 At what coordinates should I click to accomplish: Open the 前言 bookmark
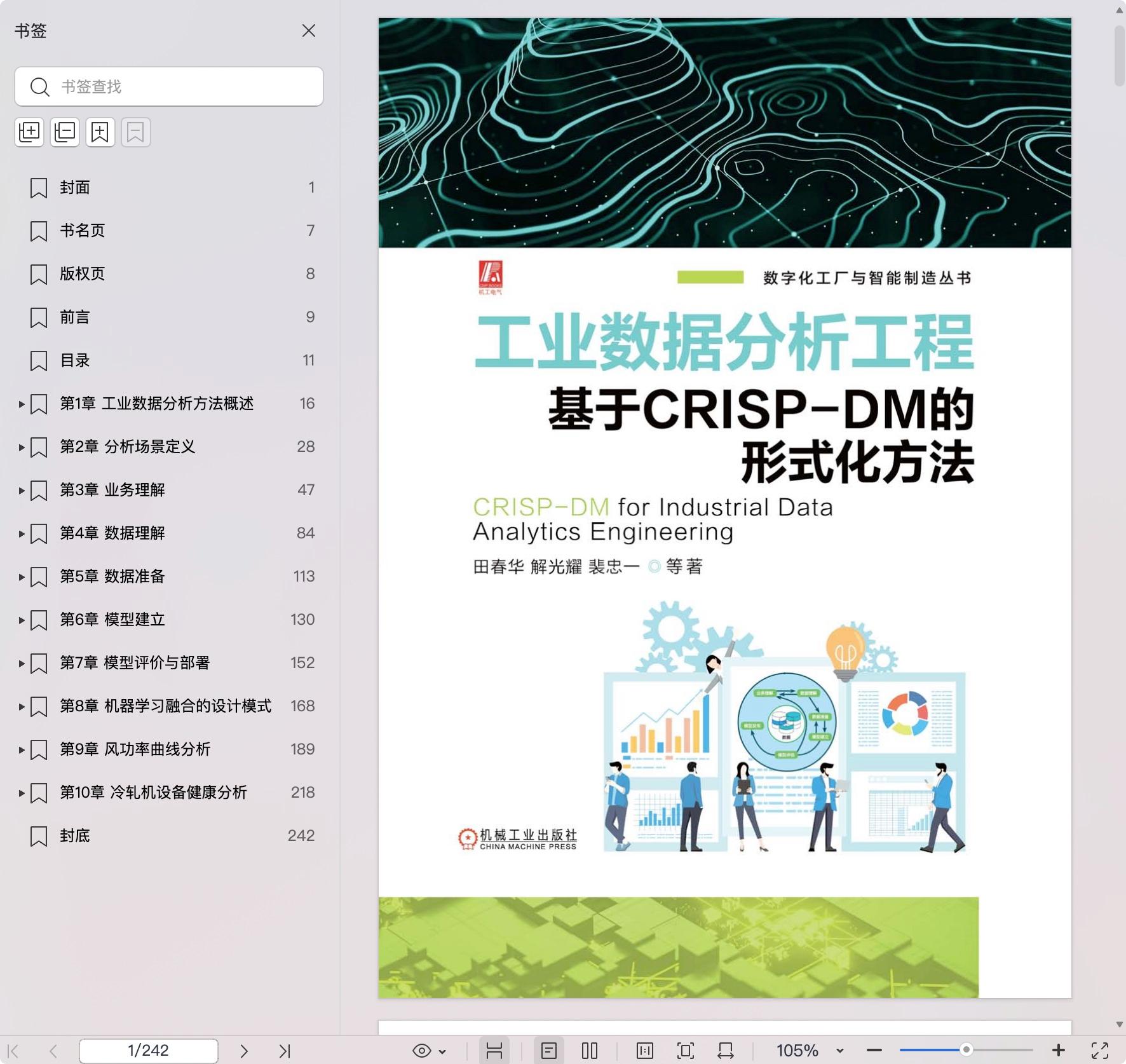(x=75, y=317)
